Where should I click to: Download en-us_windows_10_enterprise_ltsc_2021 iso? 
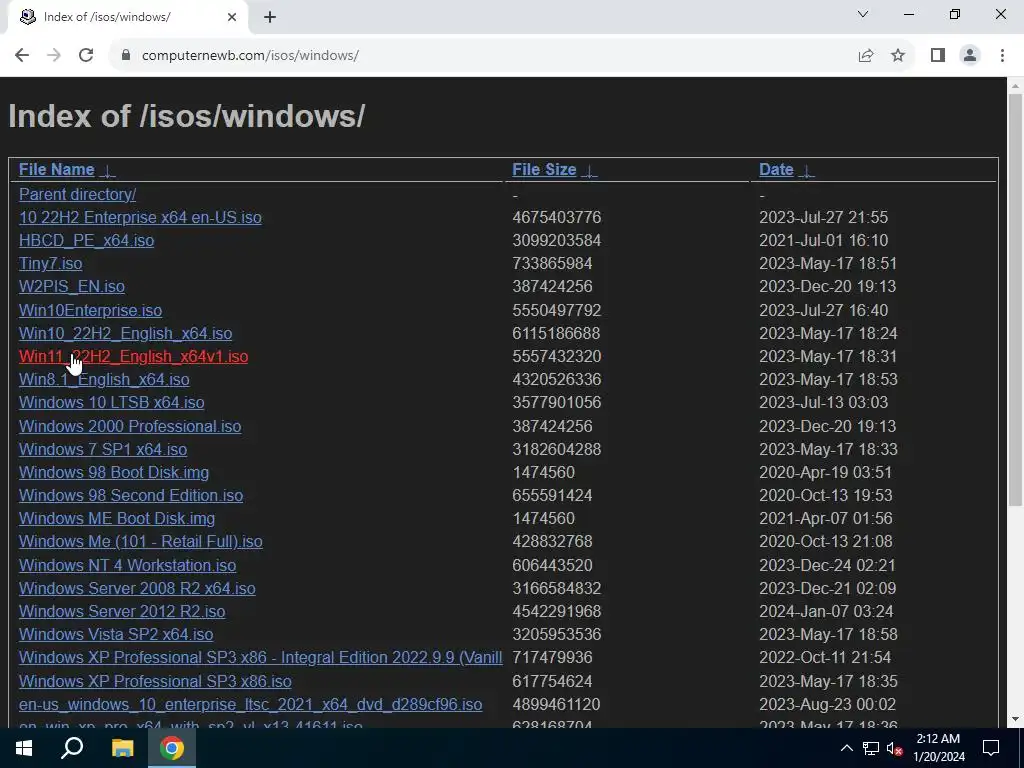[x=250, y=705]
